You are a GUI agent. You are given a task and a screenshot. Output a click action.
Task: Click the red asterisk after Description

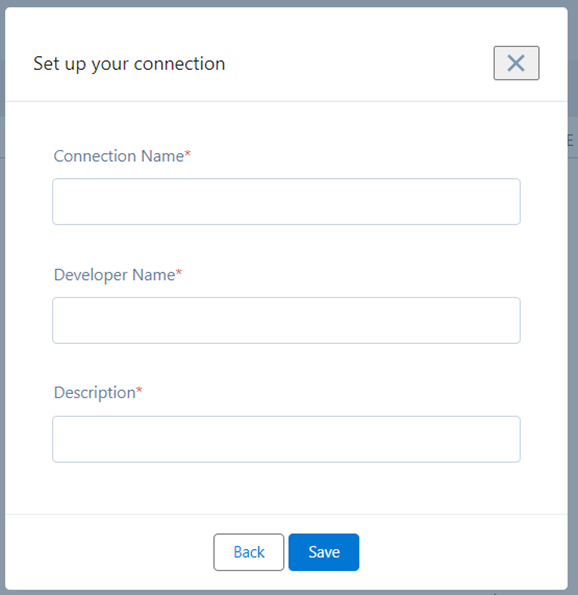pyautogui.click(x=139, y=390)
